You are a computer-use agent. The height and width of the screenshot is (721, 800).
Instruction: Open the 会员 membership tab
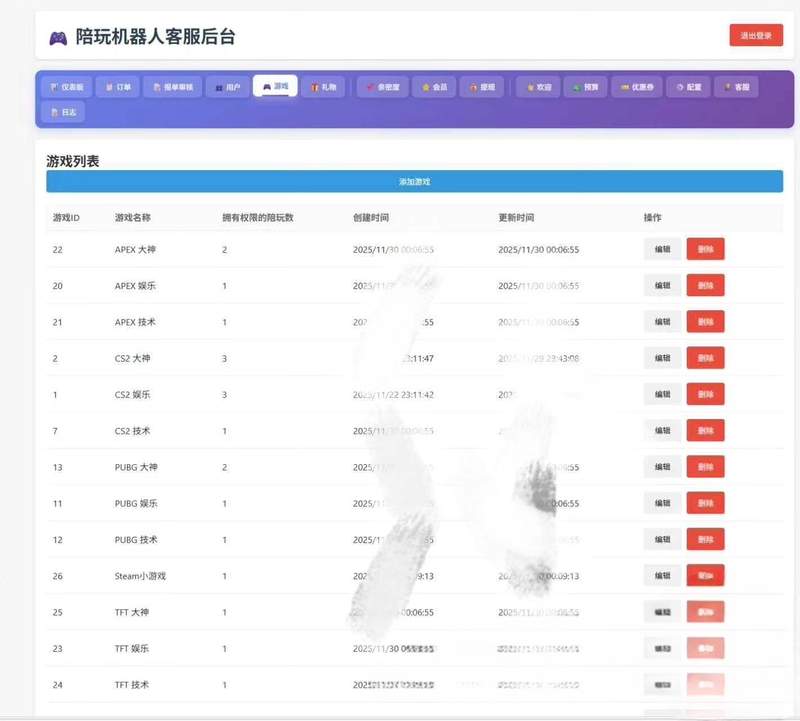pos(434,87)
